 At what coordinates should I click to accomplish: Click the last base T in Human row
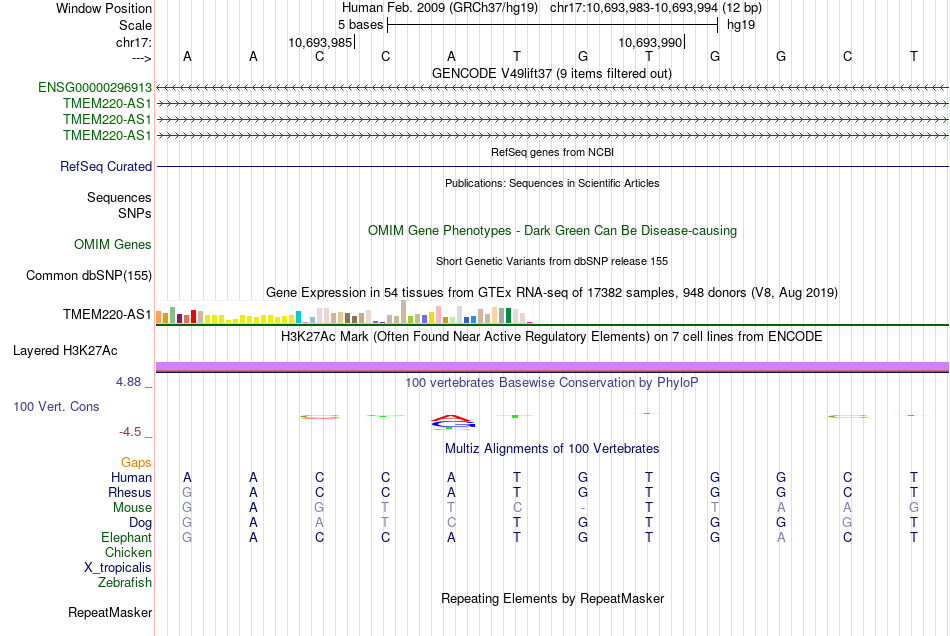(x=914, y=477)
